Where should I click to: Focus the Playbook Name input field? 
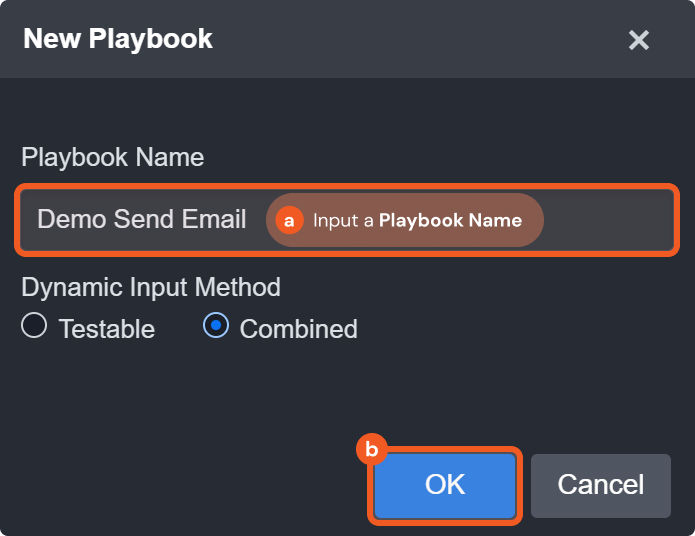610,220
